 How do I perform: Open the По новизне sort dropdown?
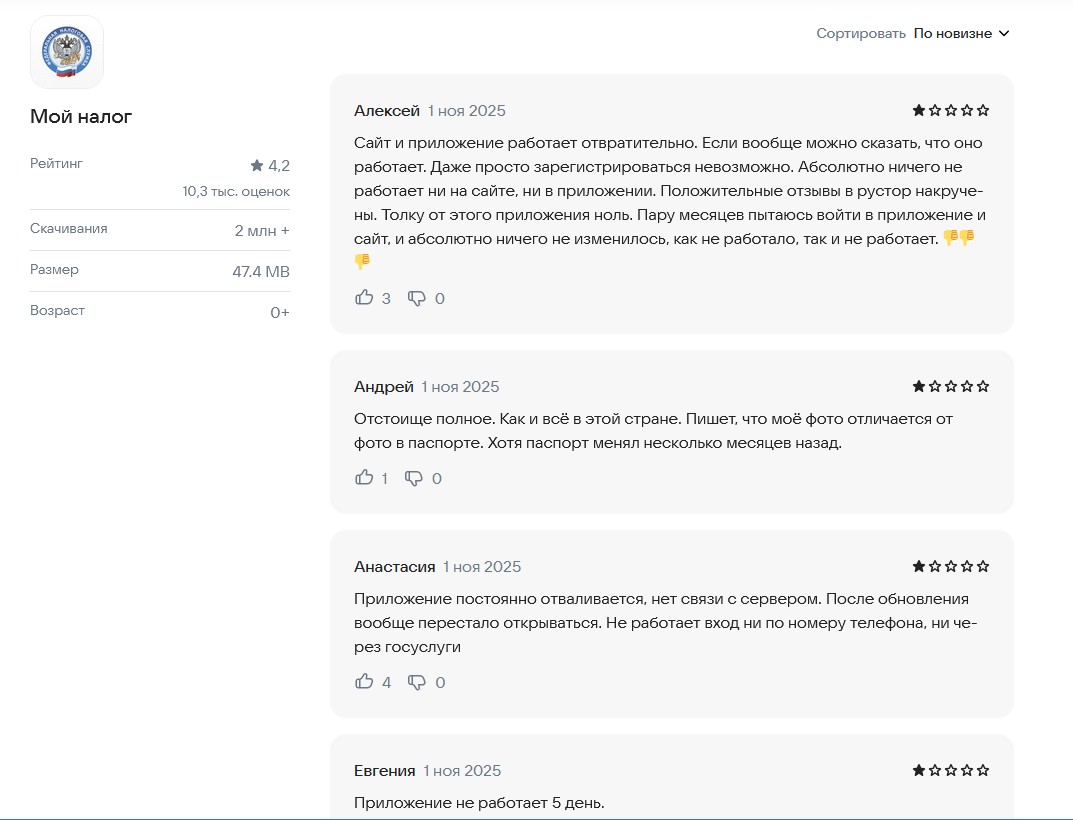[x=961, y=34]
